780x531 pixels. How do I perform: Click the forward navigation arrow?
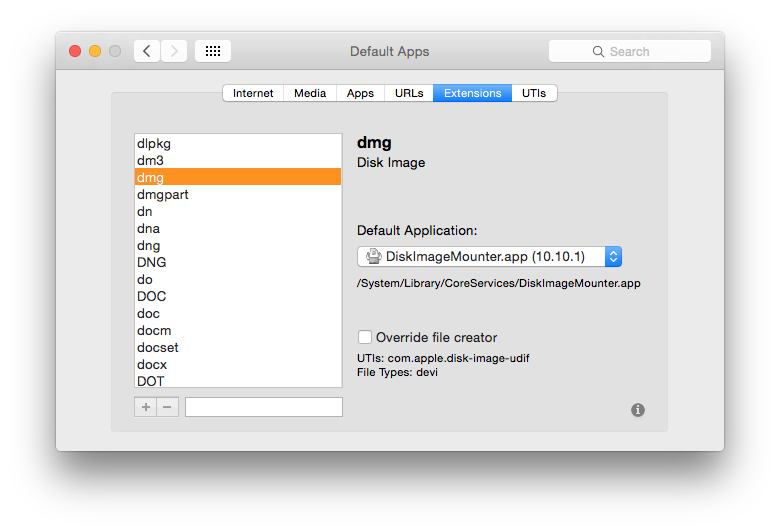click(174, 51)
